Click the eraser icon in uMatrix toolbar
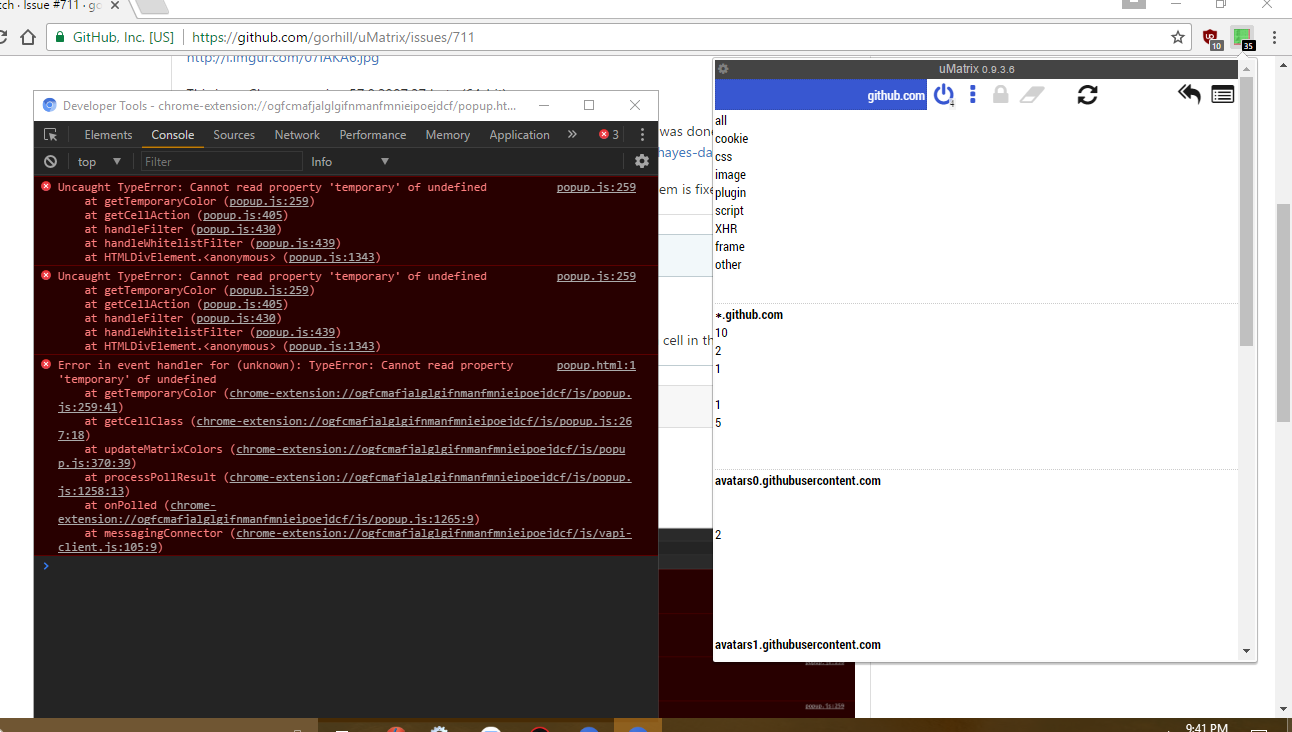Screen dimensions: 1292x732 1033,95
